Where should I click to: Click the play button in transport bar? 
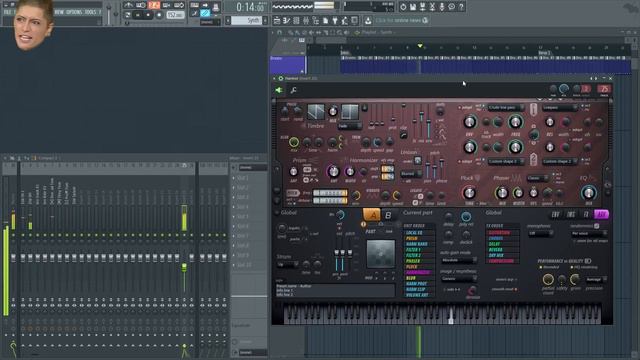point(138,15)
